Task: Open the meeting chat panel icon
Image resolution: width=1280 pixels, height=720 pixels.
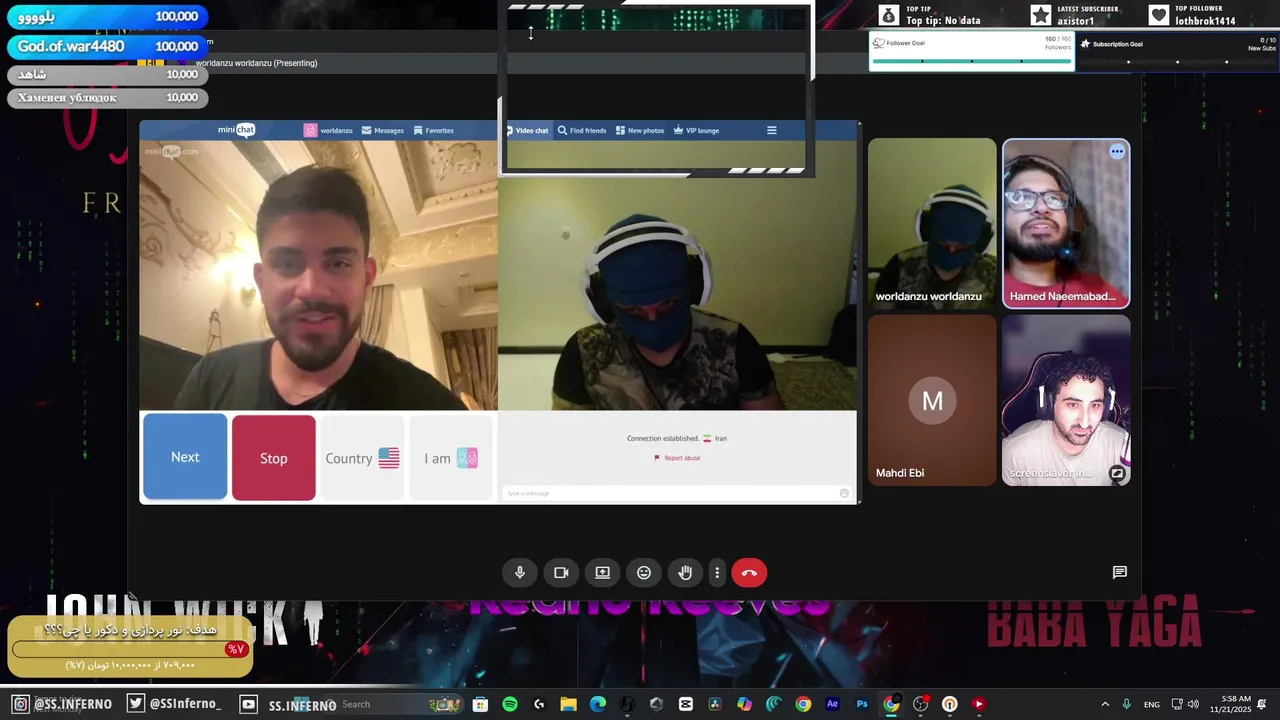Action: pos(1120,573)
